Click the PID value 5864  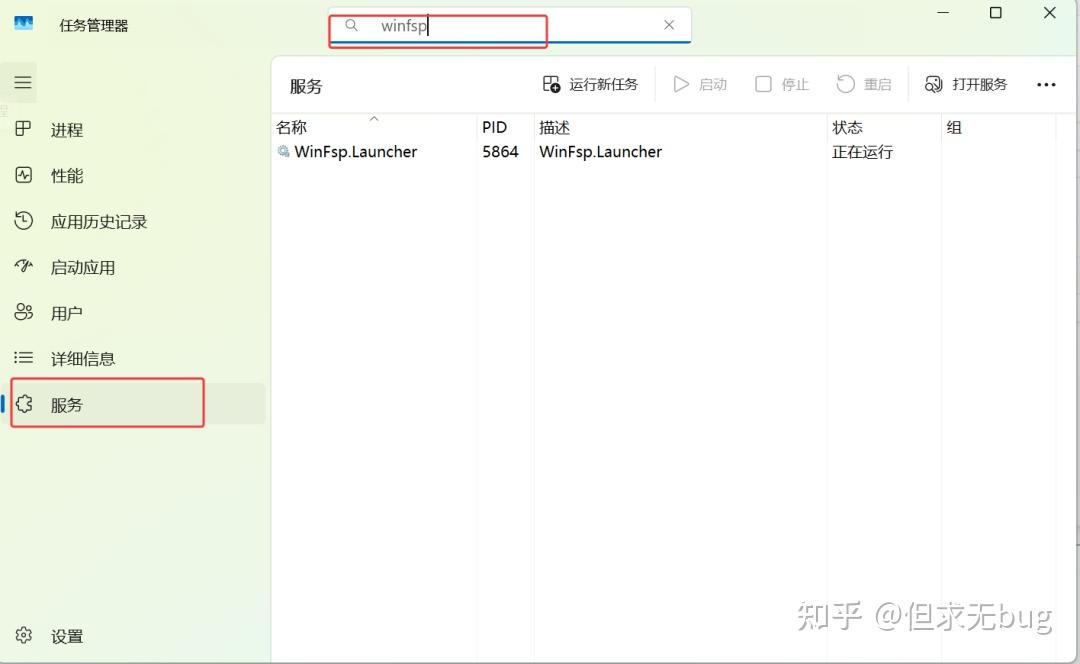coord(500,152)
